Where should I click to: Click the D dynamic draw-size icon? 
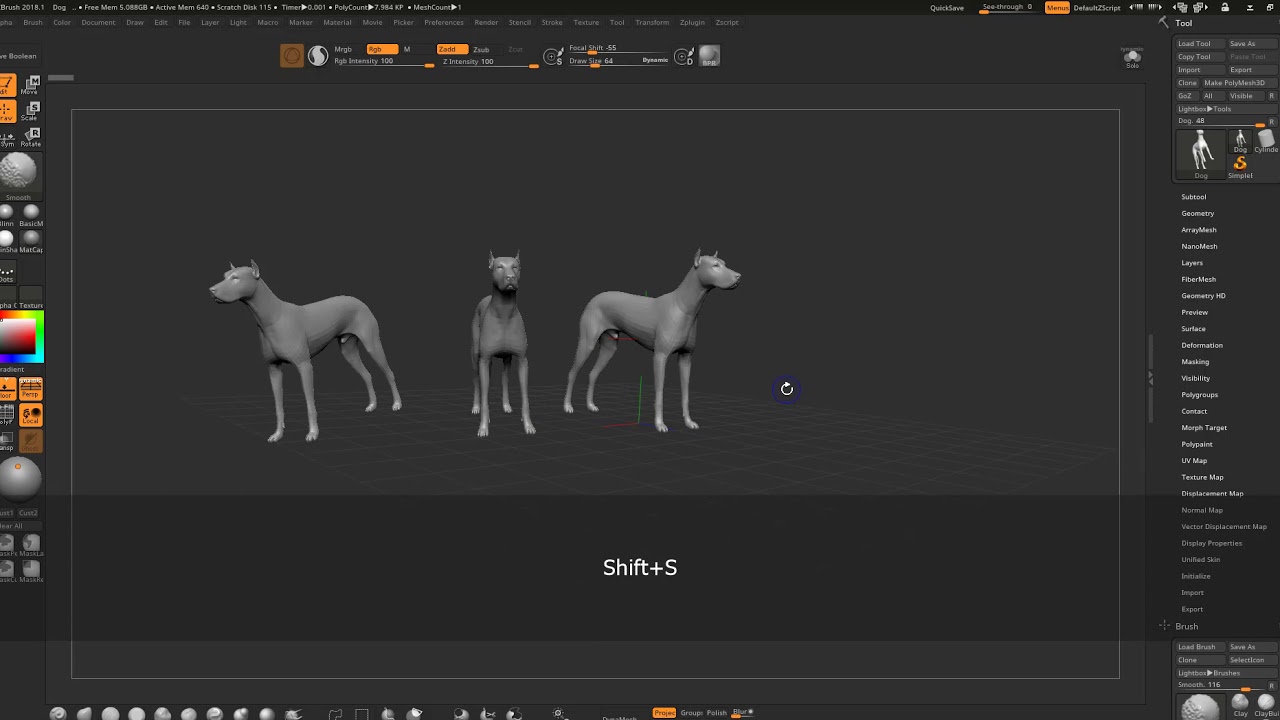click(x=683, y=57)
